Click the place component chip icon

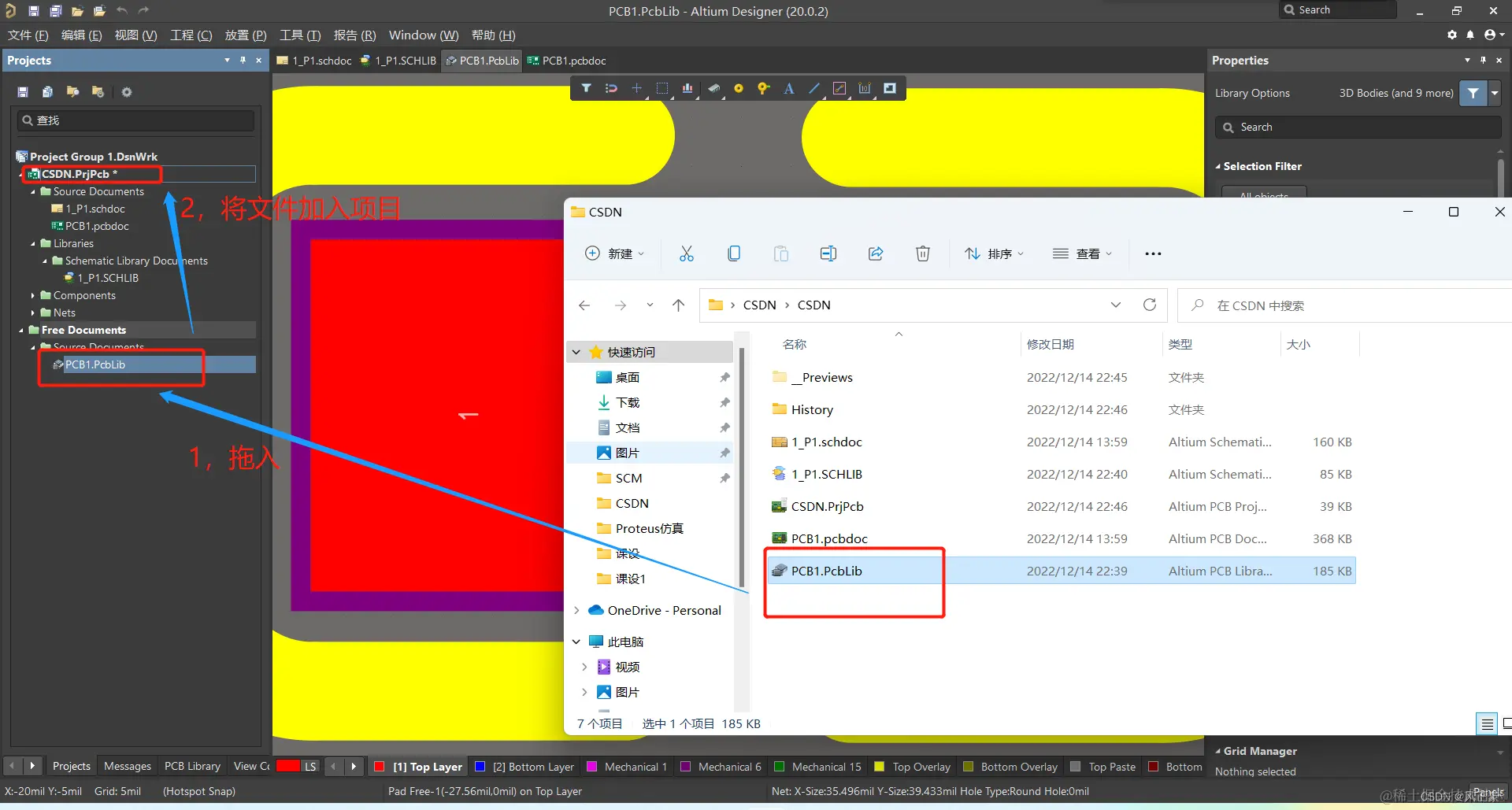[713, 88]
